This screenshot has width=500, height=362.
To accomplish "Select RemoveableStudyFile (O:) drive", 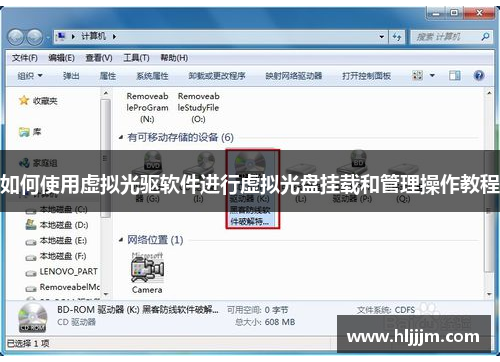I will point(198,107).
